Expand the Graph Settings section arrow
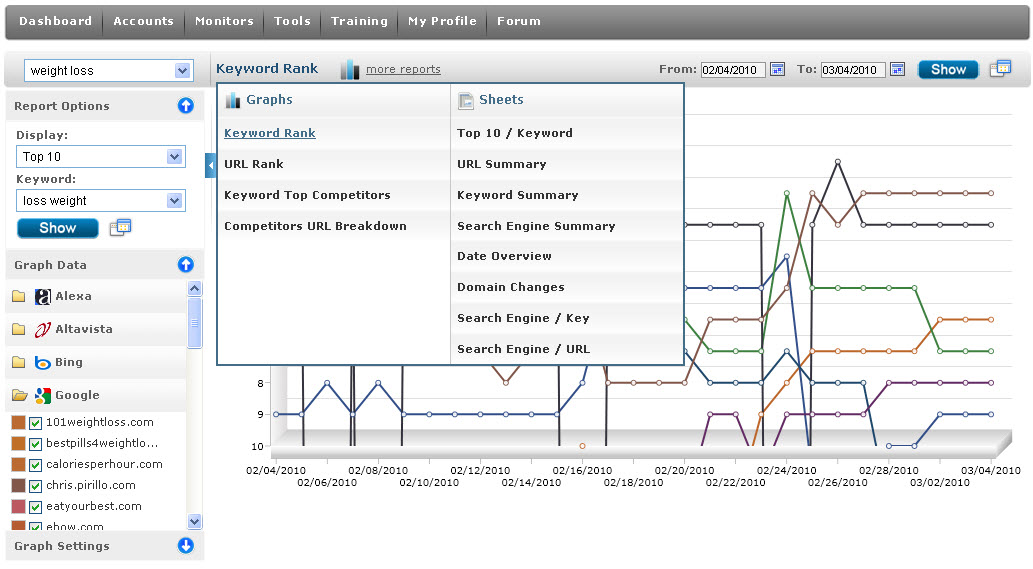The image size is (1033, 569). [x=185, y=546]
